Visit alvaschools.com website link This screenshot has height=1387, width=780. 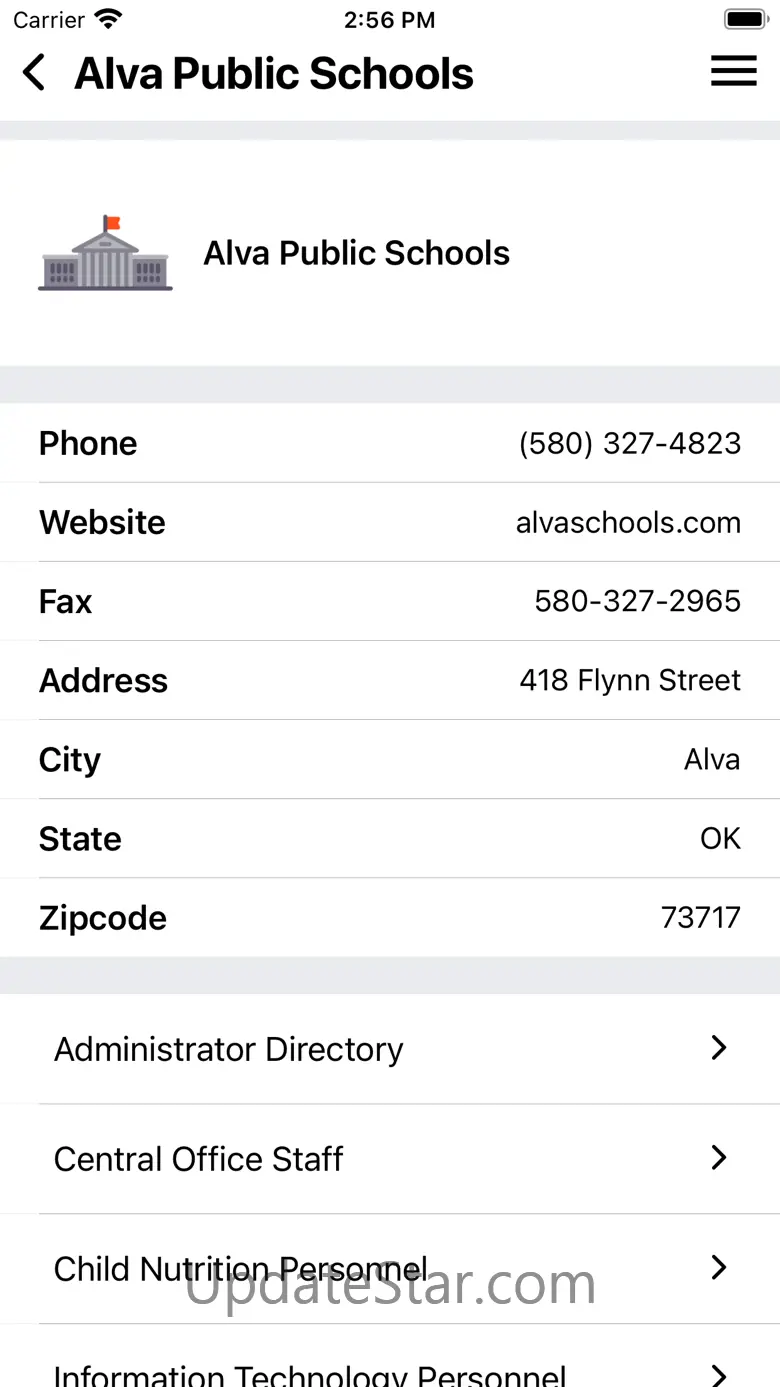tap(628, 522)
